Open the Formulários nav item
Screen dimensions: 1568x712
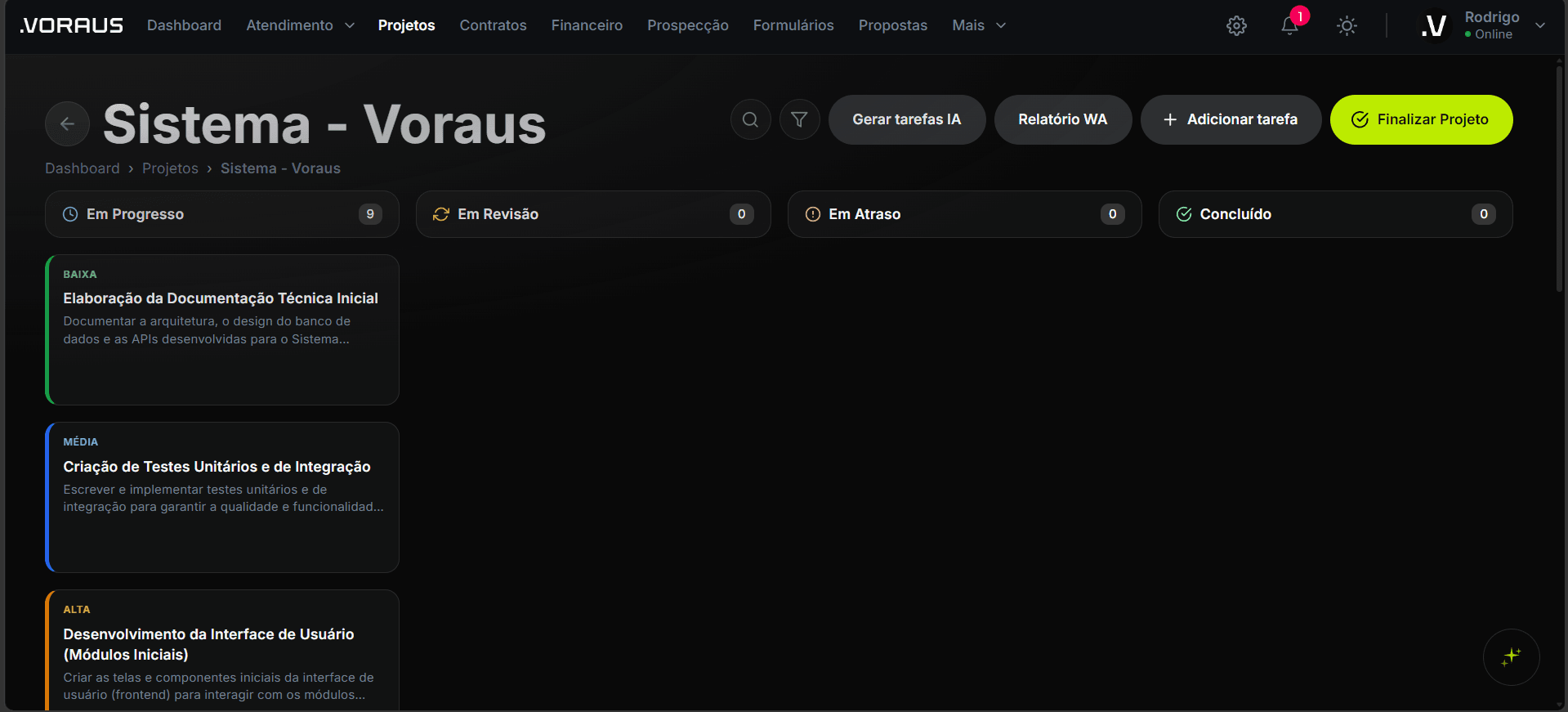tap(793, 25)
